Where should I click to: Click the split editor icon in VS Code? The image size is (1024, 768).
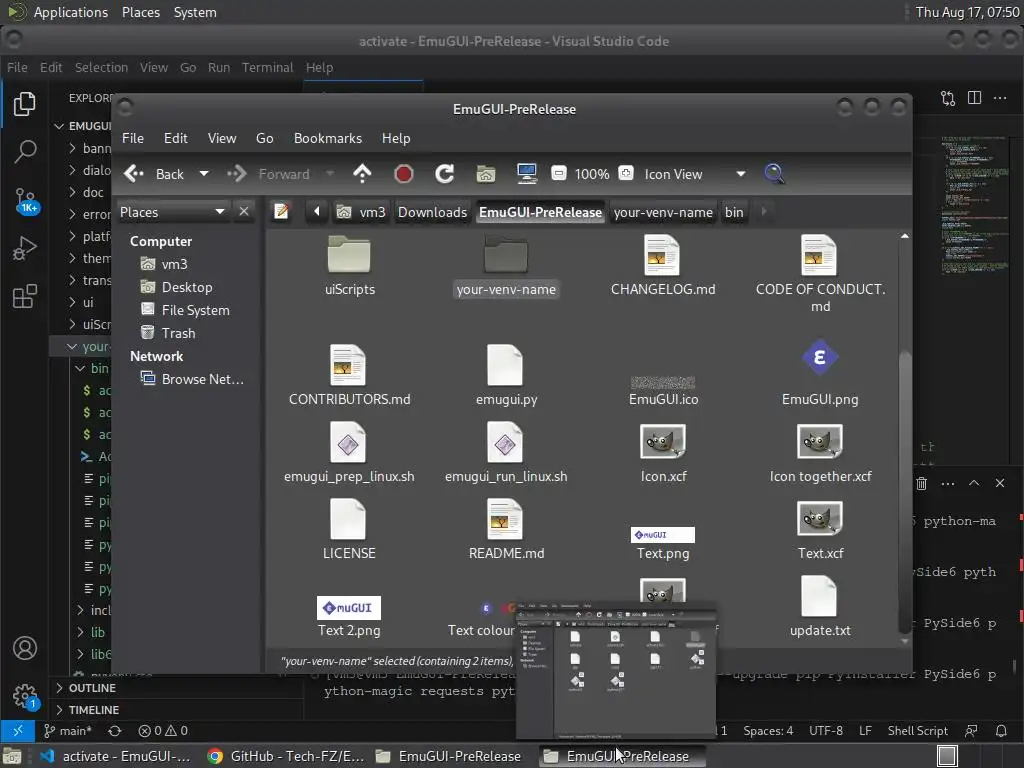pyautogui.click(x=974, y=98)
